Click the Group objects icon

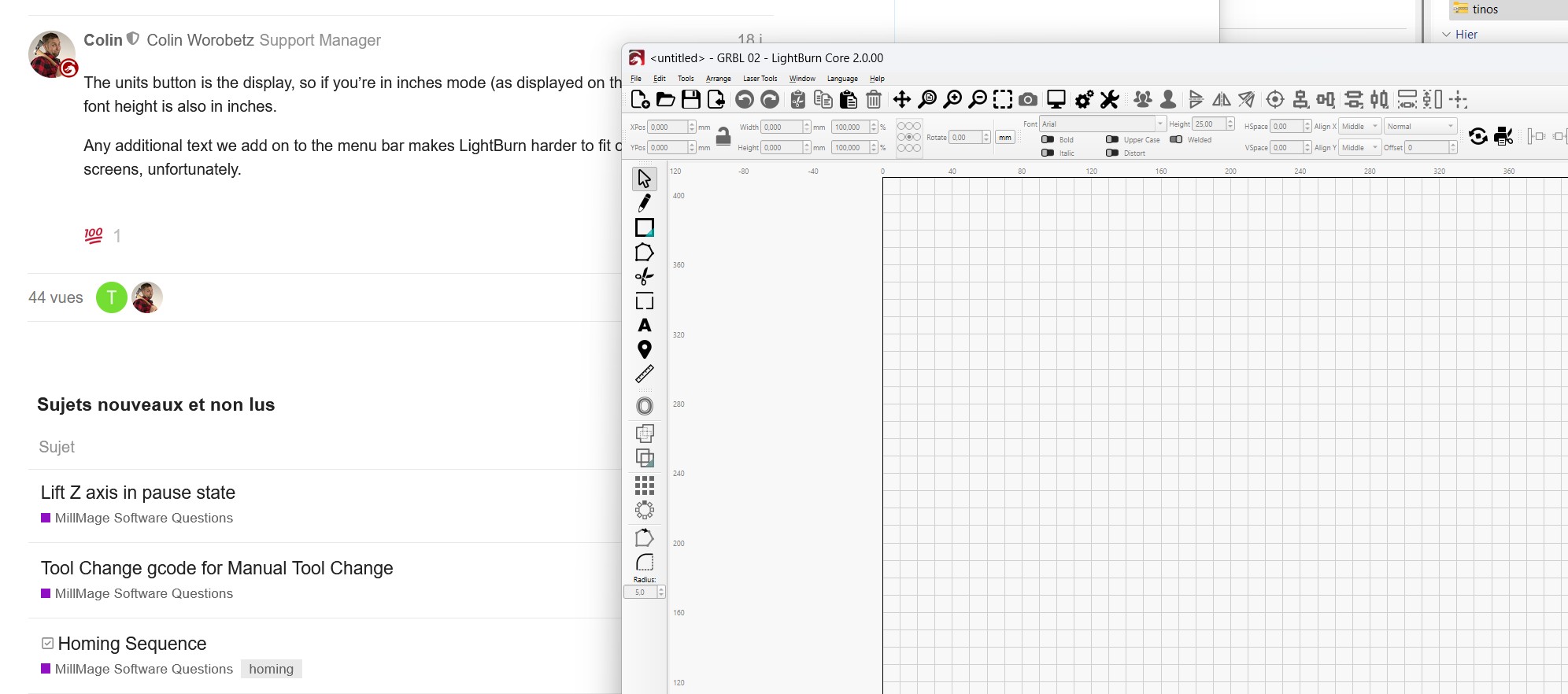point(1143,99)
